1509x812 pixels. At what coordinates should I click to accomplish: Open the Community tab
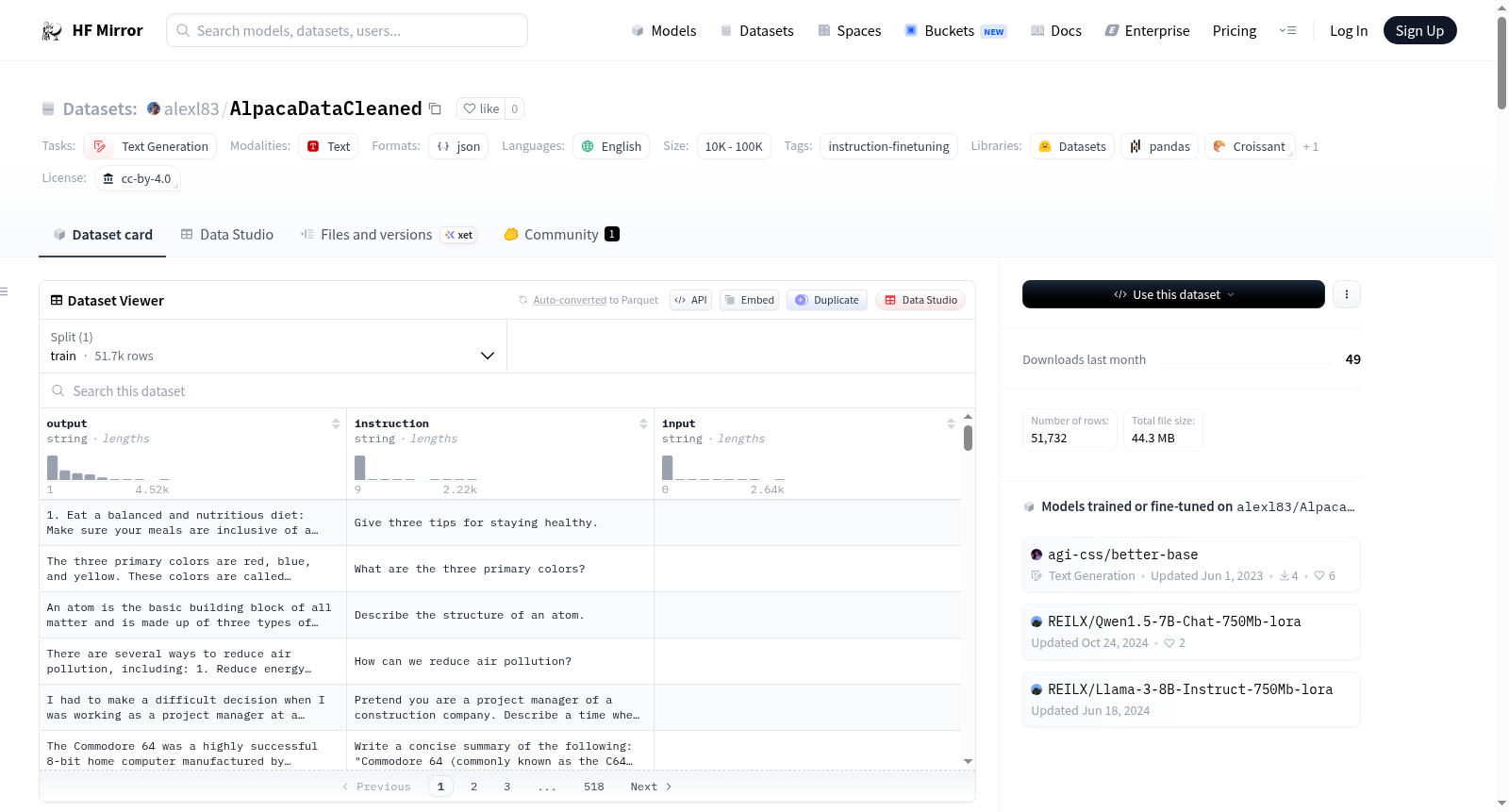(x=561, y=235)
